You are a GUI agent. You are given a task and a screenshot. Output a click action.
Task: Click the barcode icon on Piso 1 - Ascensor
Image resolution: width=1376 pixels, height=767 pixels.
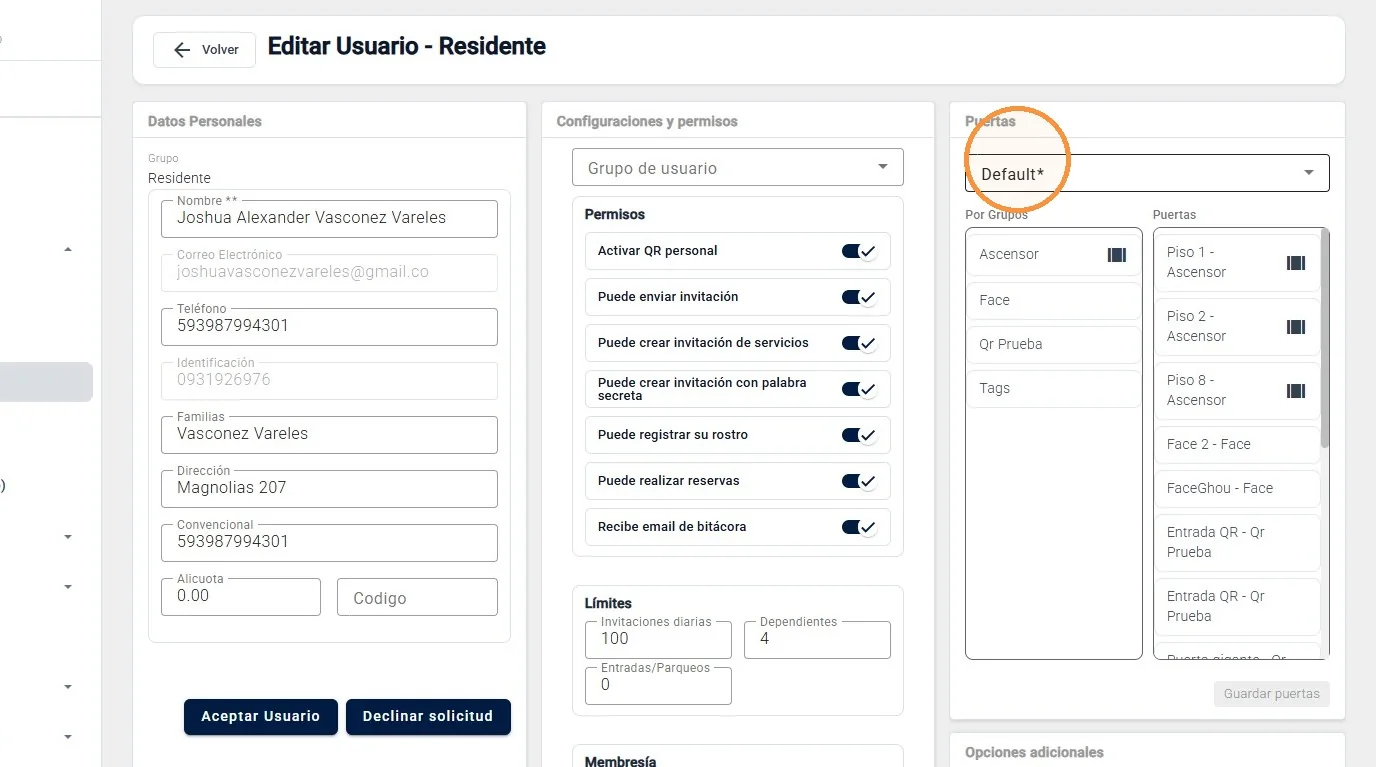(x=1296, y=263)
